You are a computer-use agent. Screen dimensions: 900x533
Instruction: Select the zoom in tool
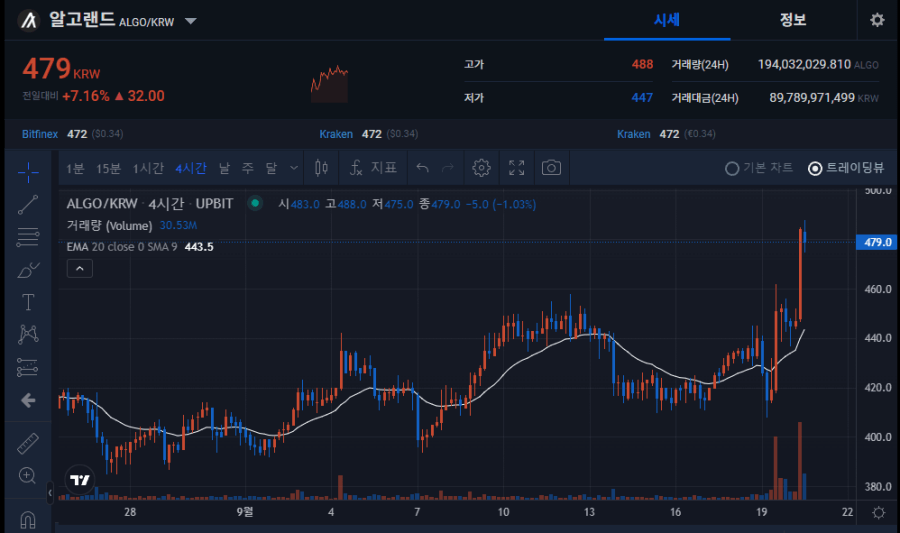tap(28, 476)
